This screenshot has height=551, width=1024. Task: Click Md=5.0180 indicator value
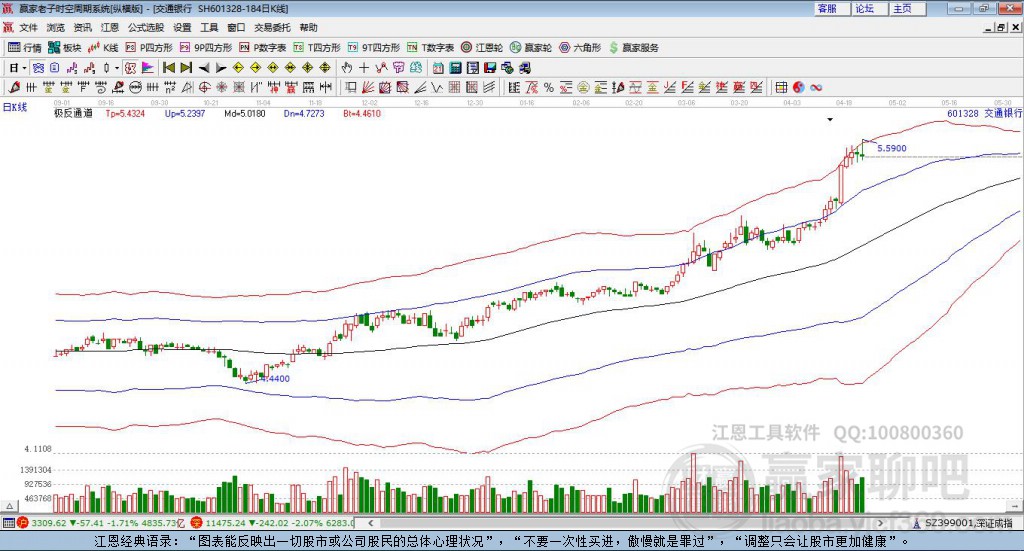(245, 114)
